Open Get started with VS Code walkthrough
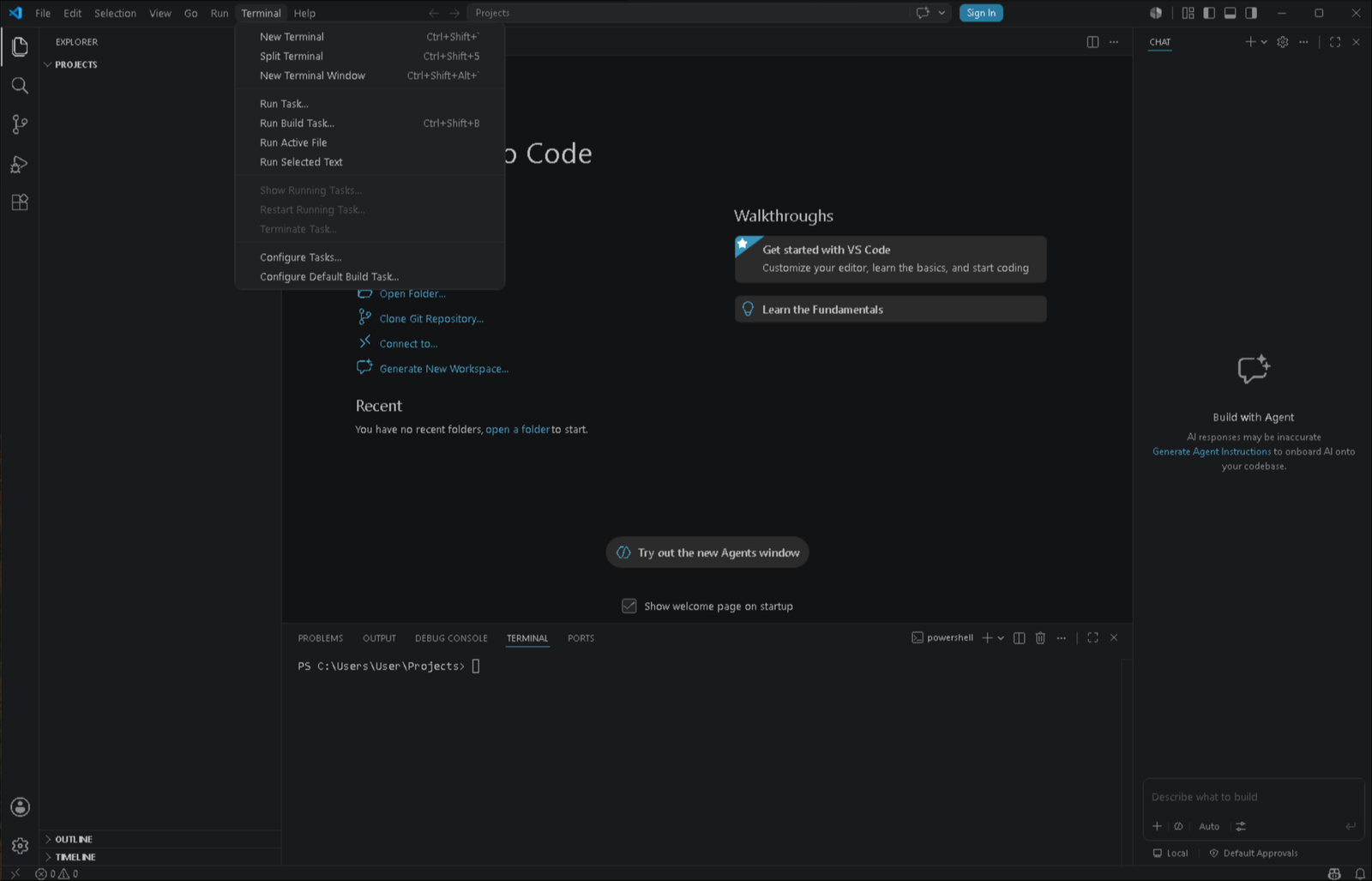 click(x=890, y=259)
